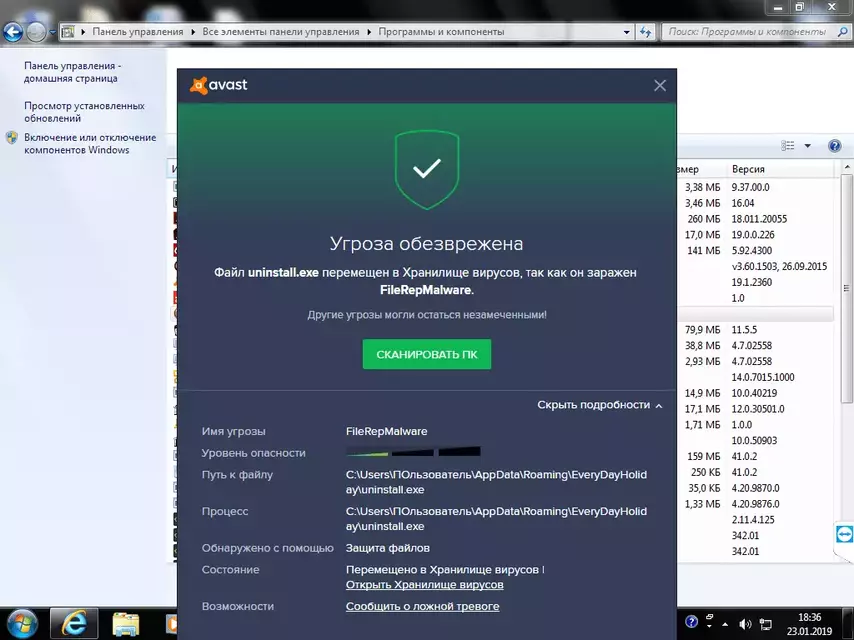Viewport: 854px width, 640px height.
Task: Open Панель управления - домашняя страница link
Action: (72, 72)
